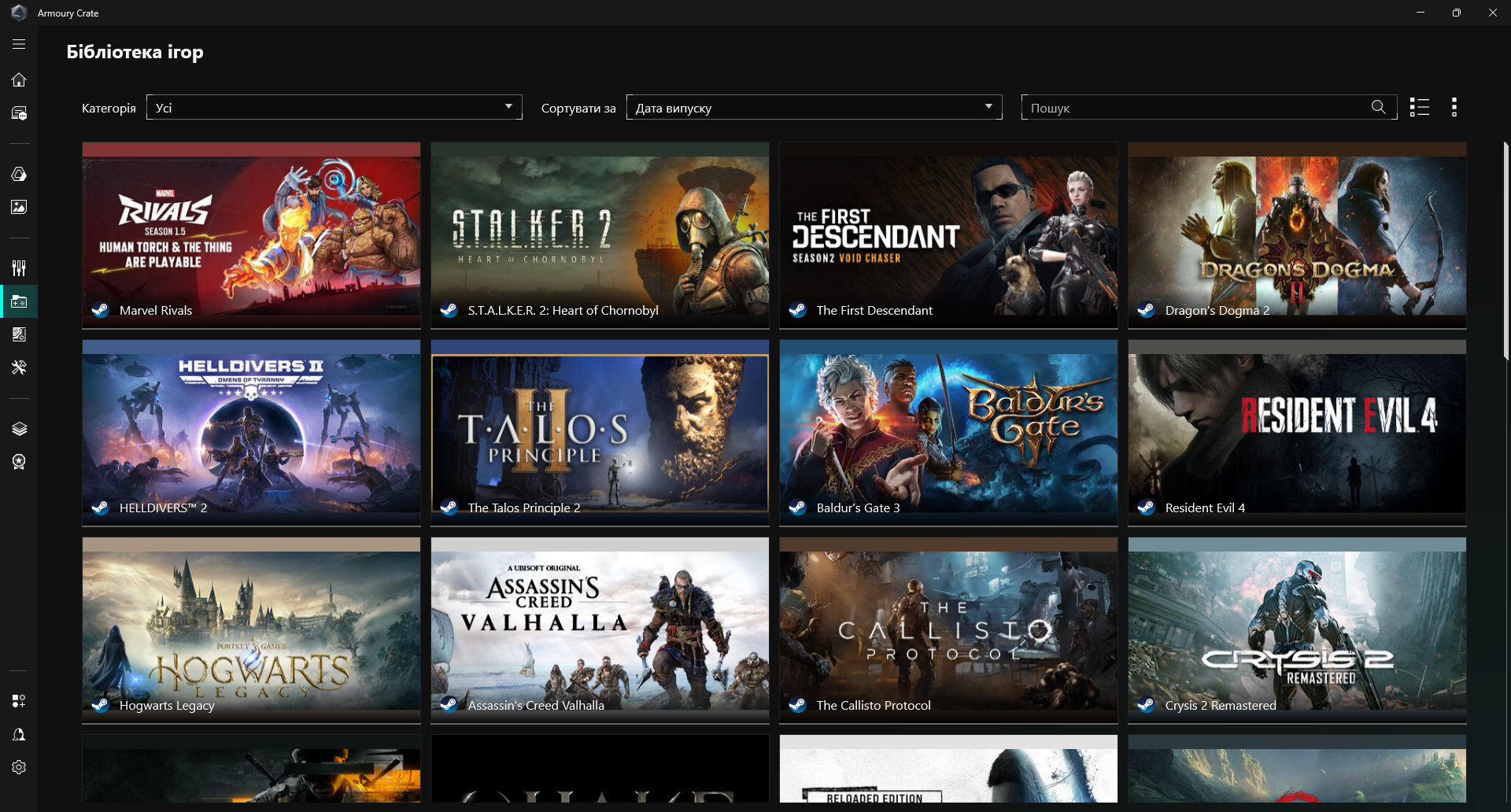
Task: Click the 'Бібліотека ігор' page heading
Action: point(135,52)
